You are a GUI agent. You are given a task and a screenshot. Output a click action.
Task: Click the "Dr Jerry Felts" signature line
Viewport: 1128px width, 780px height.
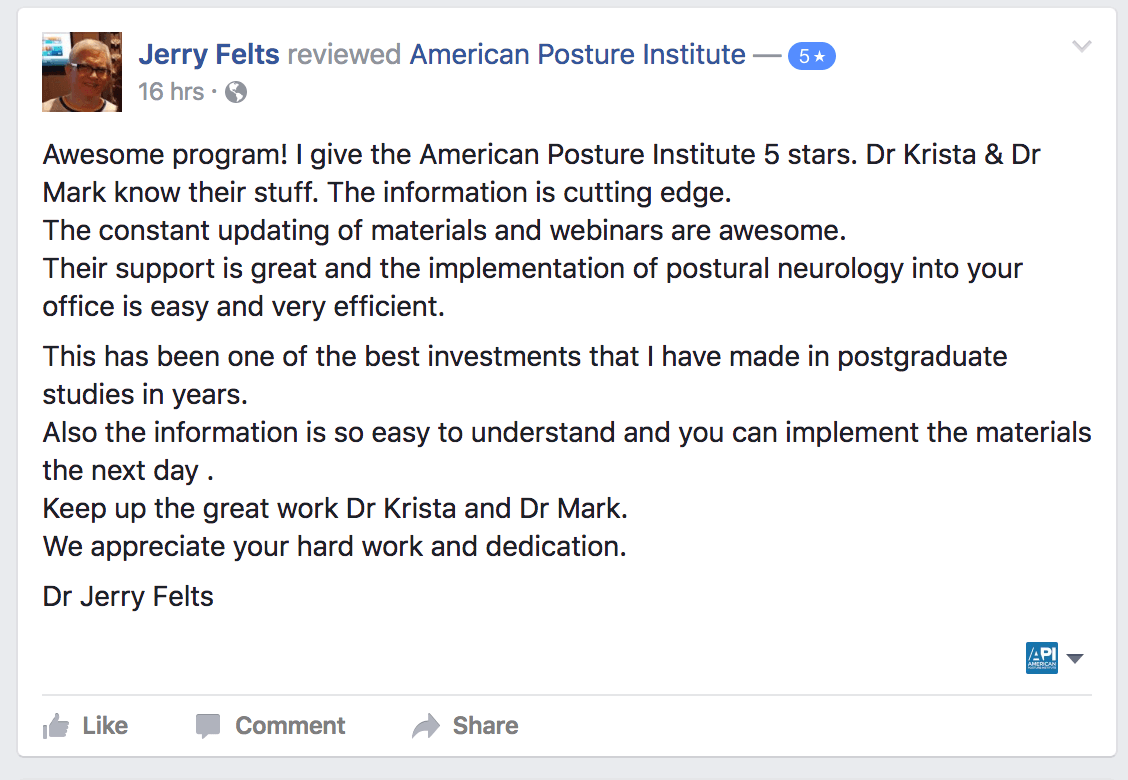pyautogui.click(x=128, y=598)
